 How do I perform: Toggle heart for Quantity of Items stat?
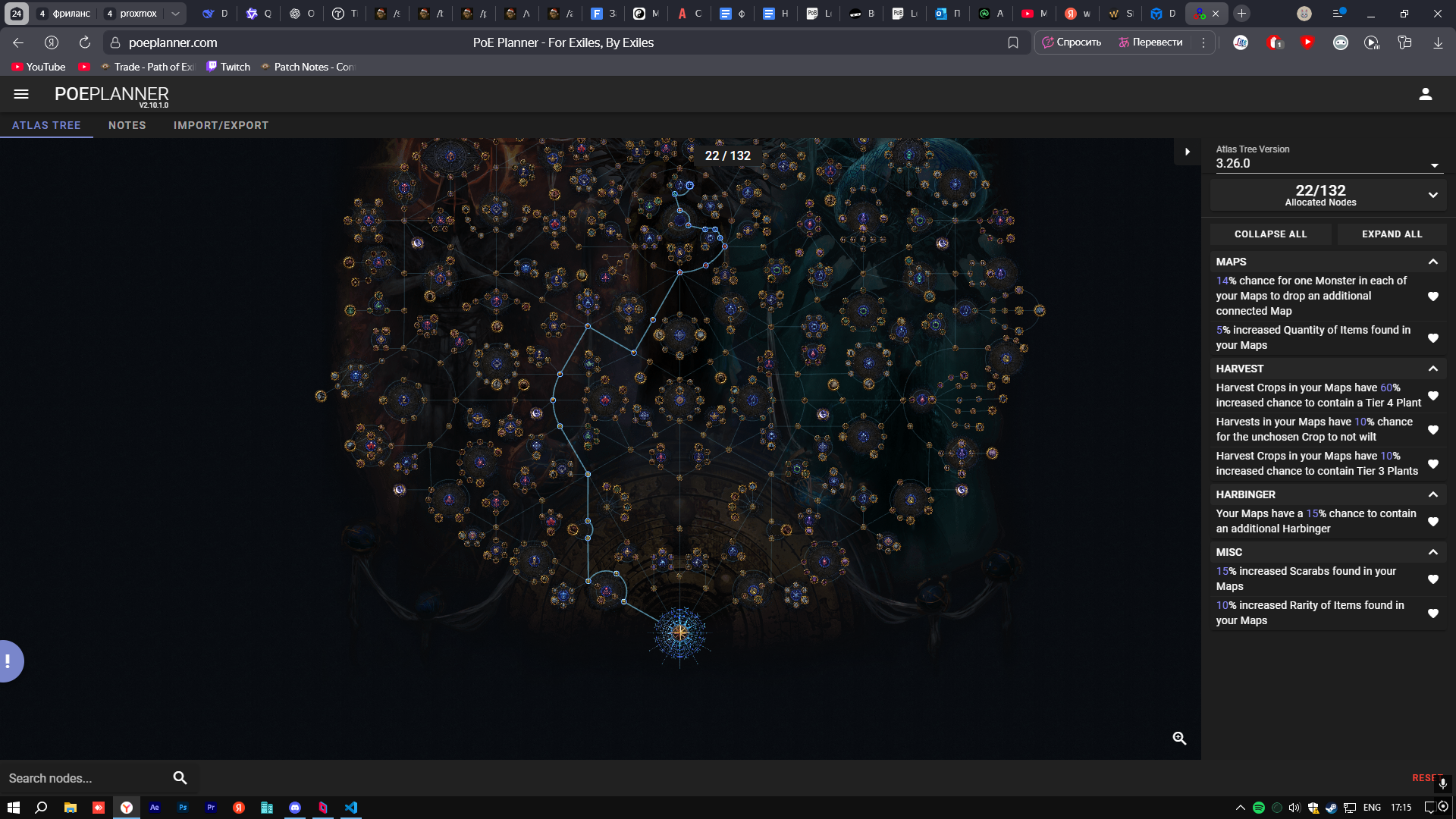point(1432,337)
